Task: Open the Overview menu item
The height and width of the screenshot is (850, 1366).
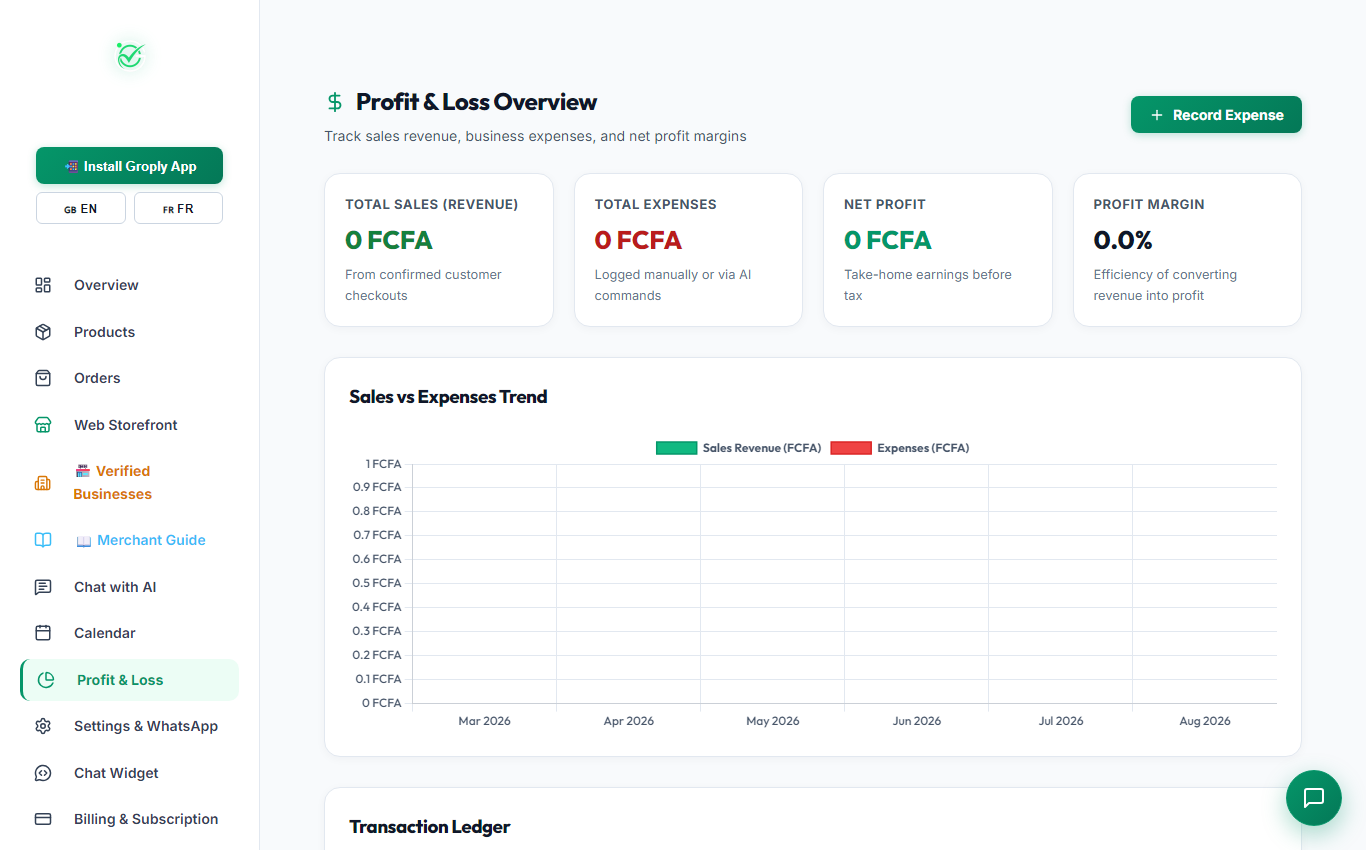Action: (x=129, y=285)
